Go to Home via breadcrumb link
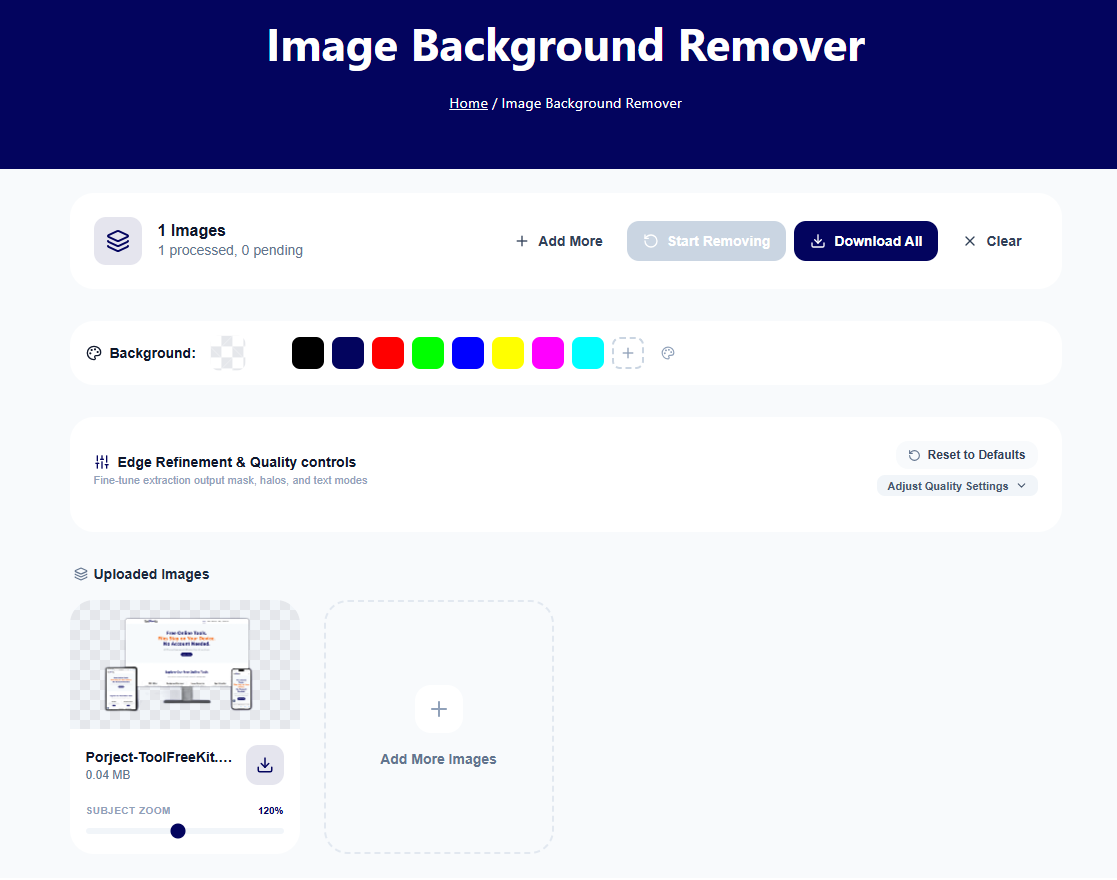This screenshot has width=1117, height=880. (x=468, y=103)
